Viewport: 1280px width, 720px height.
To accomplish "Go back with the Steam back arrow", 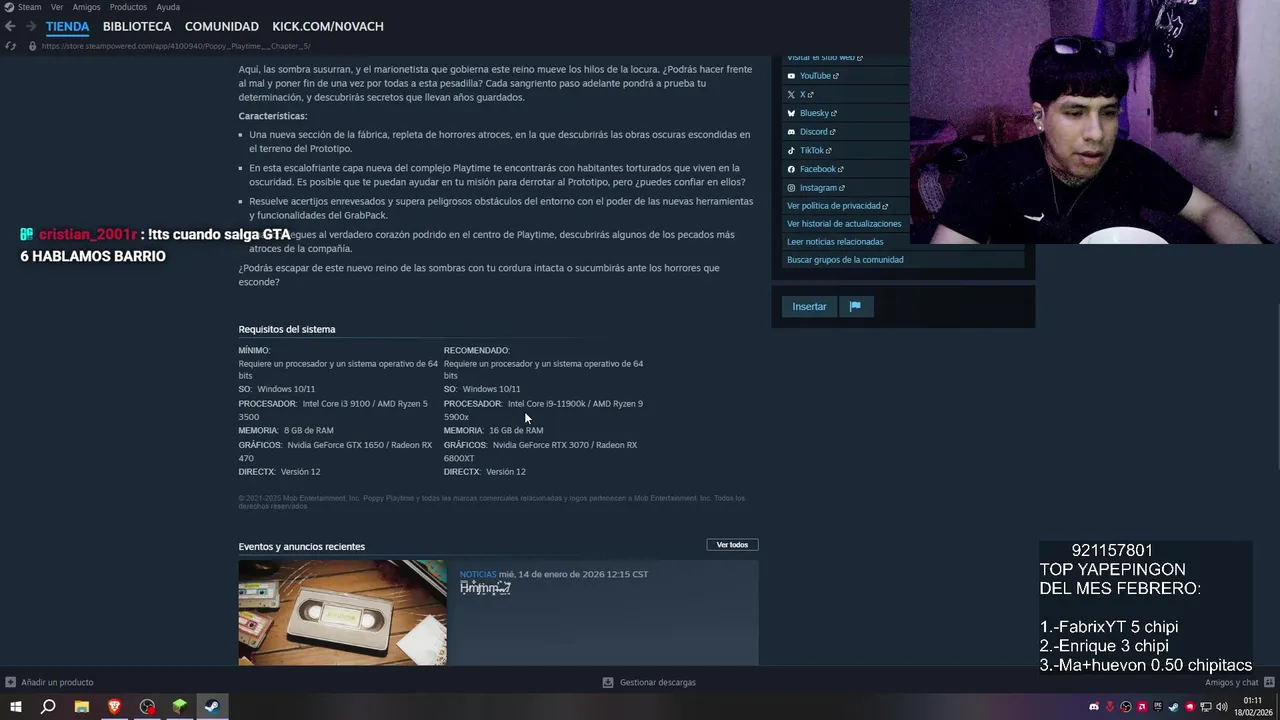I will point(10,26).
